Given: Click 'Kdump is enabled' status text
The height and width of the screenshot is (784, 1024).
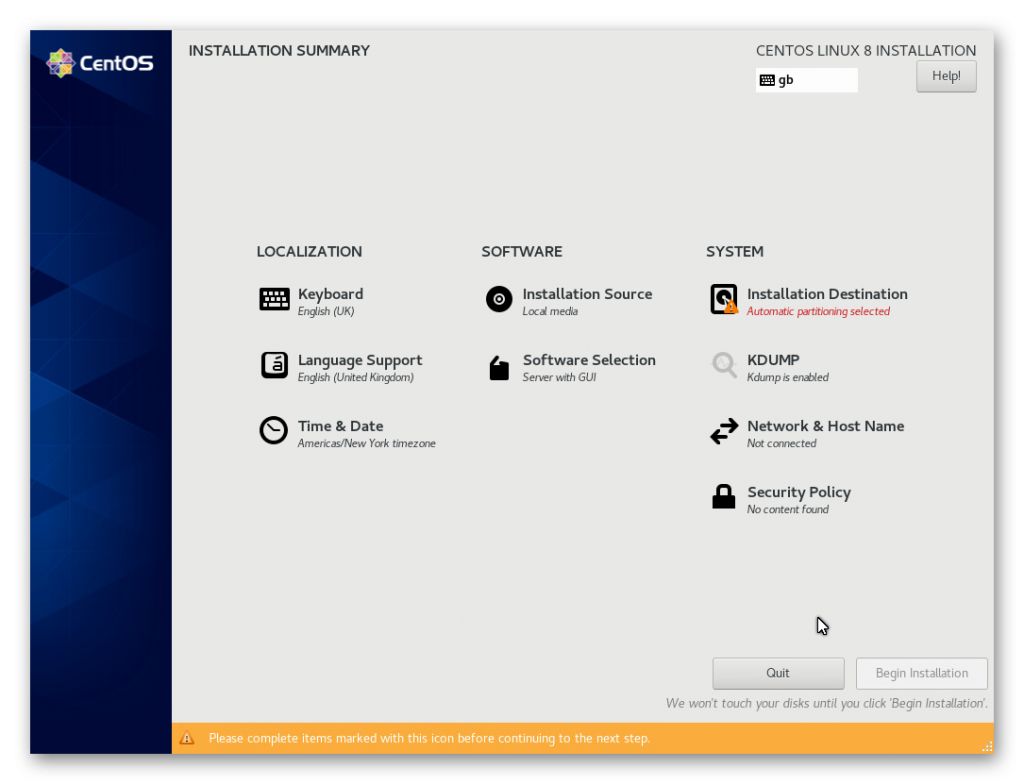Looking at the screenshot, I should tap(788, 378).
